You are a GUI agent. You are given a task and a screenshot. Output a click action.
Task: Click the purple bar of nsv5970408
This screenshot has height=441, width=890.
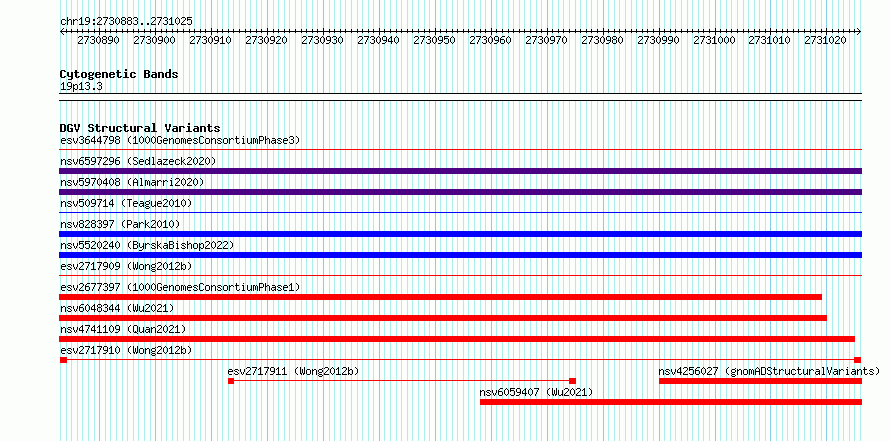pos(460,192)
